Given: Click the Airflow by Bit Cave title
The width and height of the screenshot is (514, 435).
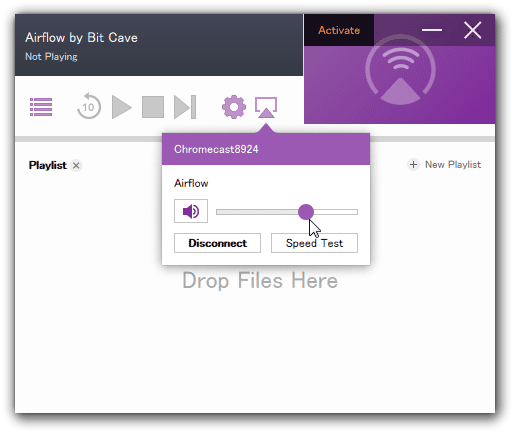Looking at the screenshot, I should 81,38.
